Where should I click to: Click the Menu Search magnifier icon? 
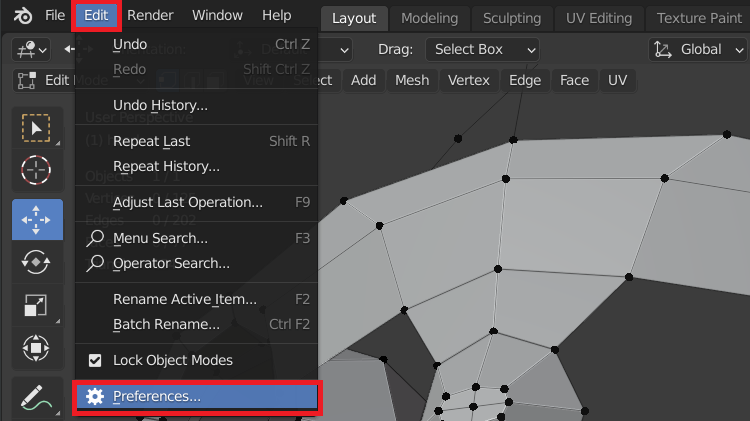[x=95, y=238]
